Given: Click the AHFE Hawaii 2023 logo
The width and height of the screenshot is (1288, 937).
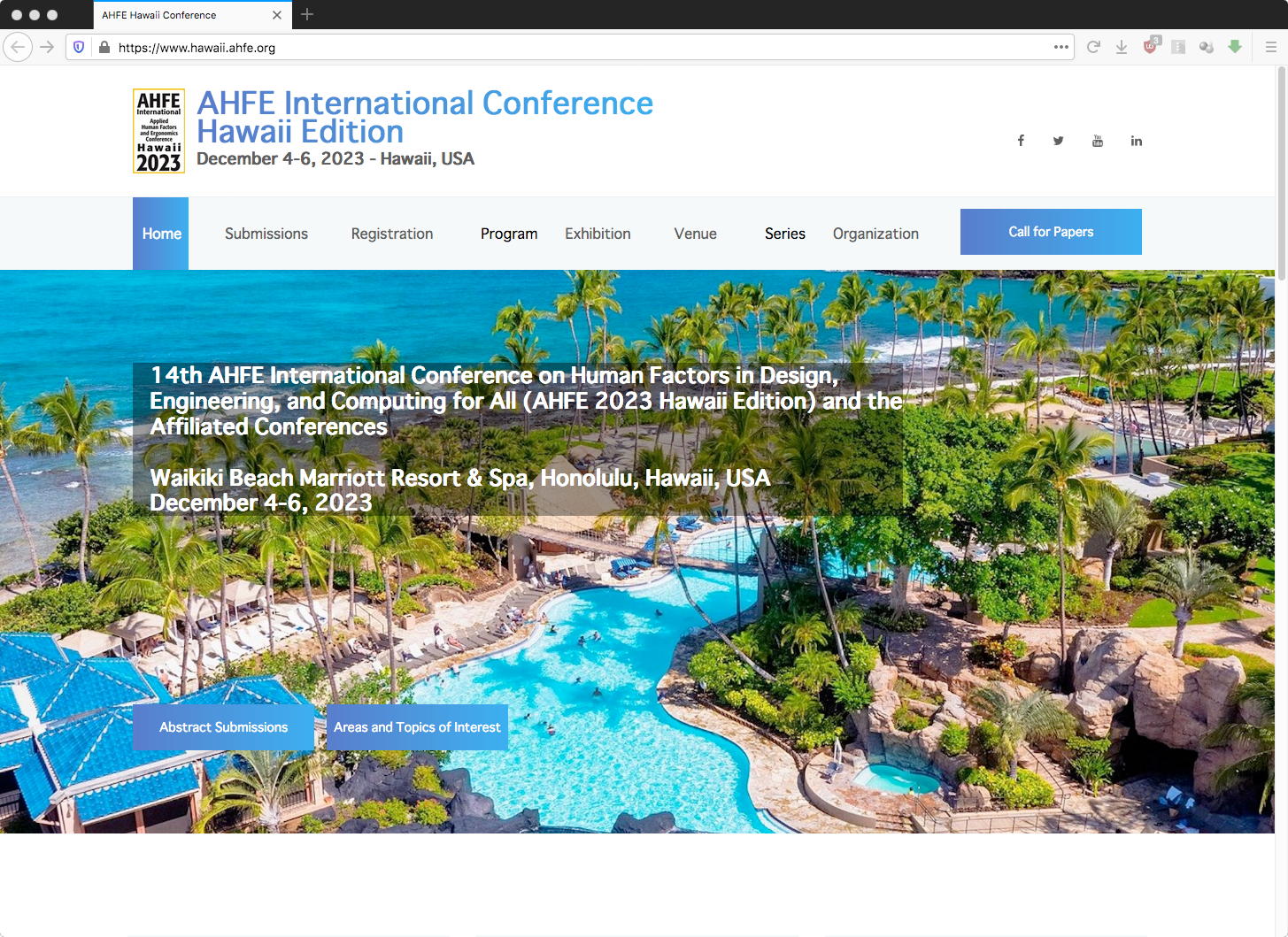Looking at the screenshot, I should coord(158,131).
